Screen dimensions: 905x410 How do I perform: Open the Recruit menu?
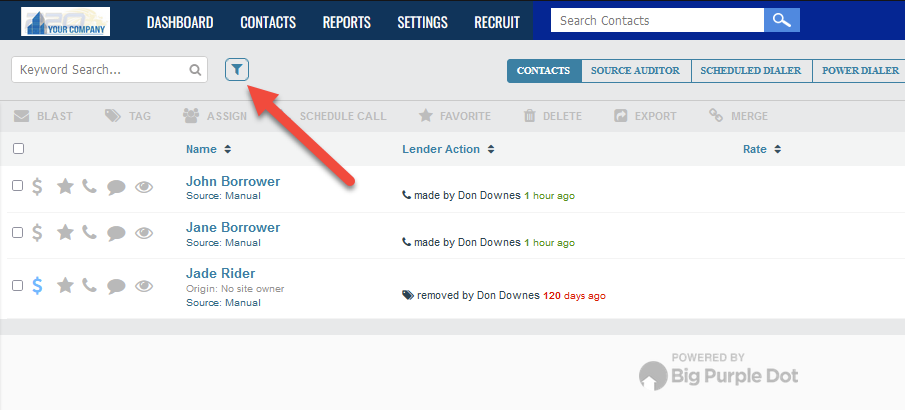tap(497, 23)
